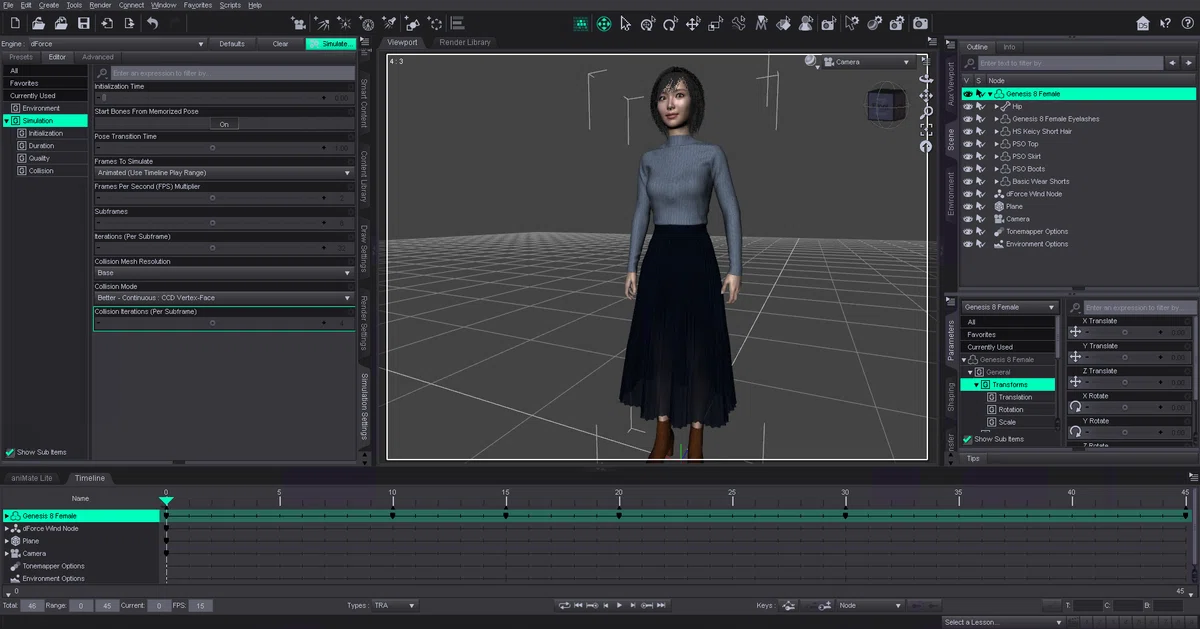Select the Node Selection arrow tool
This screenshot has height=629, width=1200.
point(626,23)
